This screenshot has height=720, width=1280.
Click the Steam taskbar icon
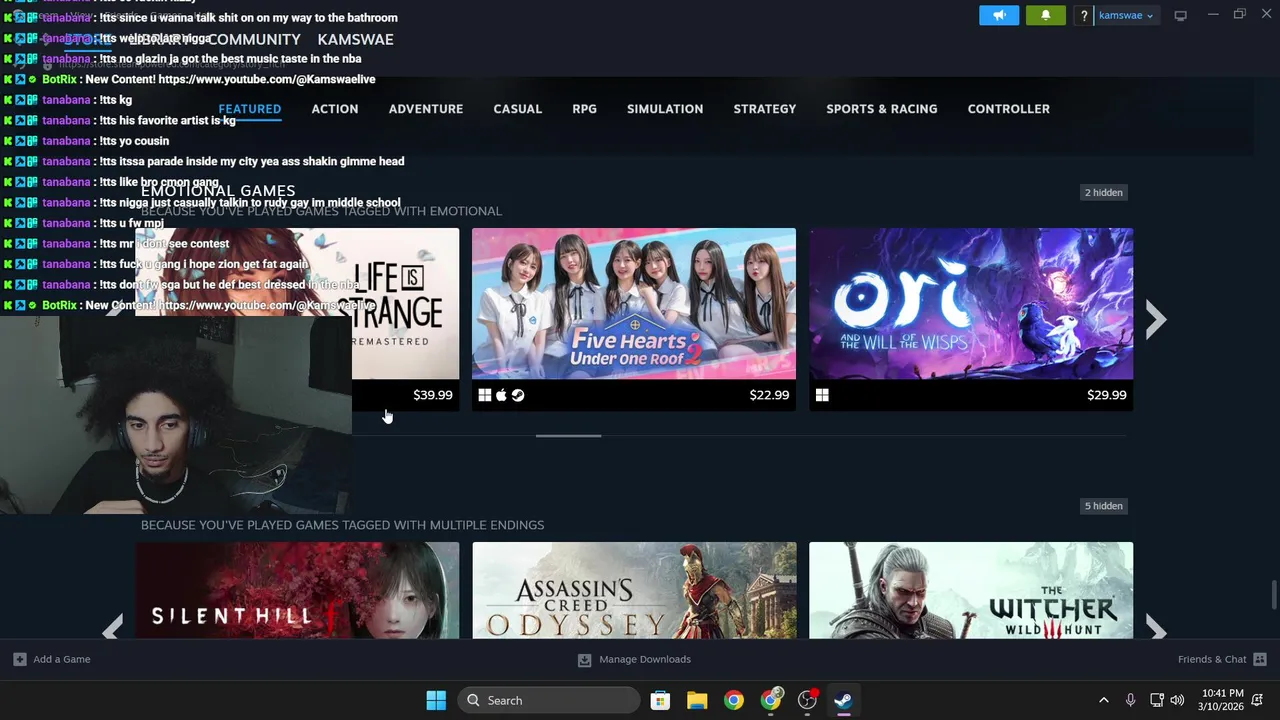[x=844, y=700]
